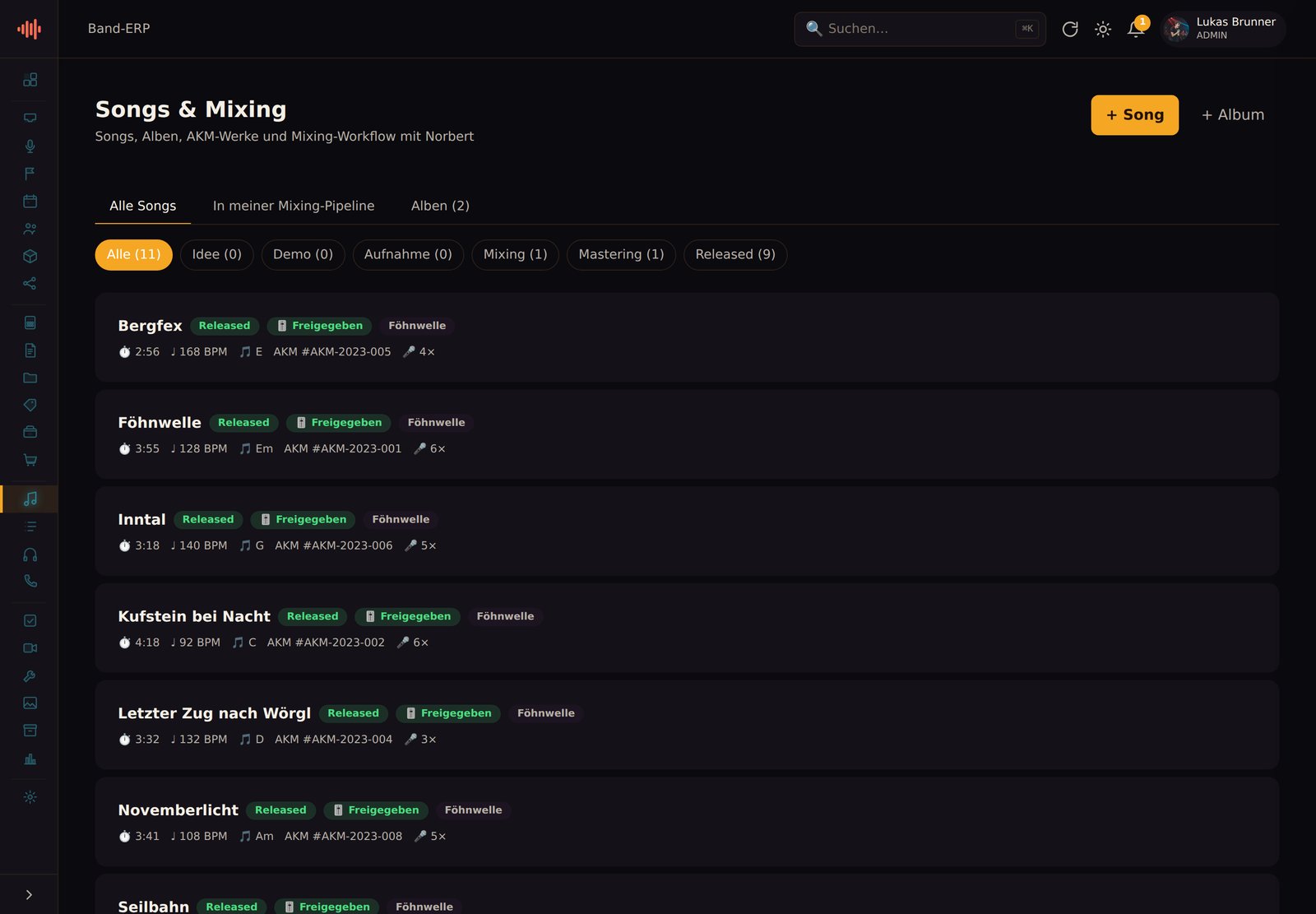This screenshot has height=914, width=1316.
Task: Filter songs by Idee (0)
Action: coord(217,255)
